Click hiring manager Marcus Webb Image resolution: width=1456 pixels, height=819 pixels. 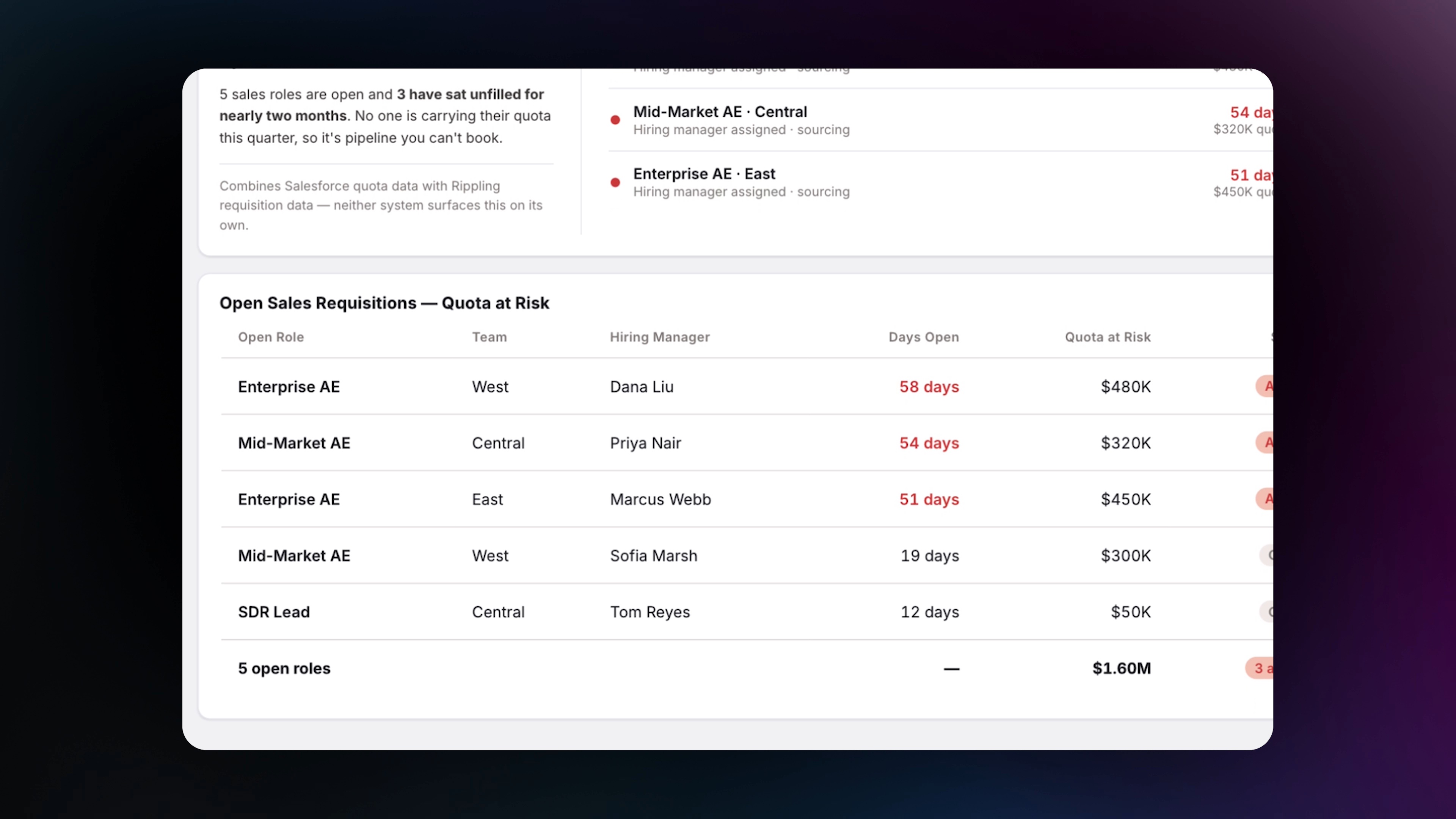click(660, 500)
